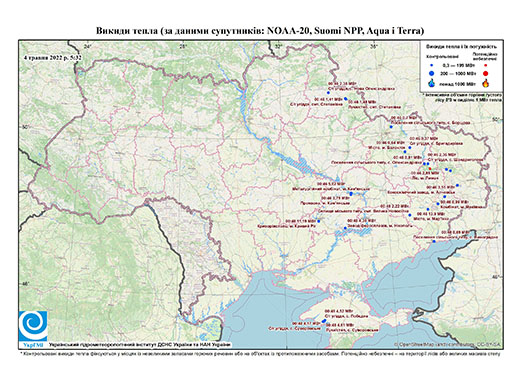Click the legend panel title
Image resolution: width=520 pixels, height=368 pixels.
click(462, 47)
